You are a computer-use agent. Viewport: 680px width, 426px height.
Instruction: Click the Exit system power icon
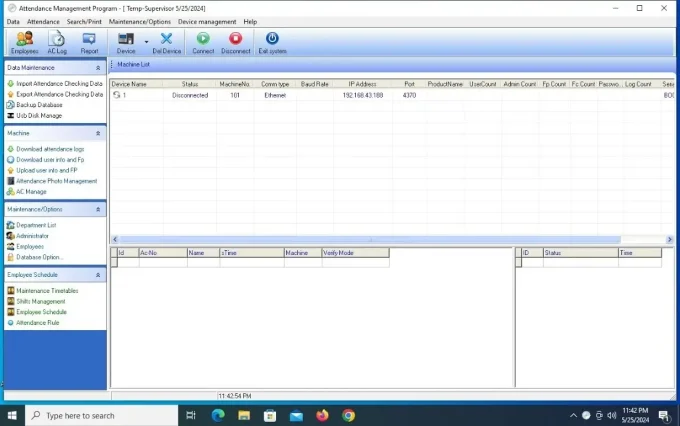(272, 42)
